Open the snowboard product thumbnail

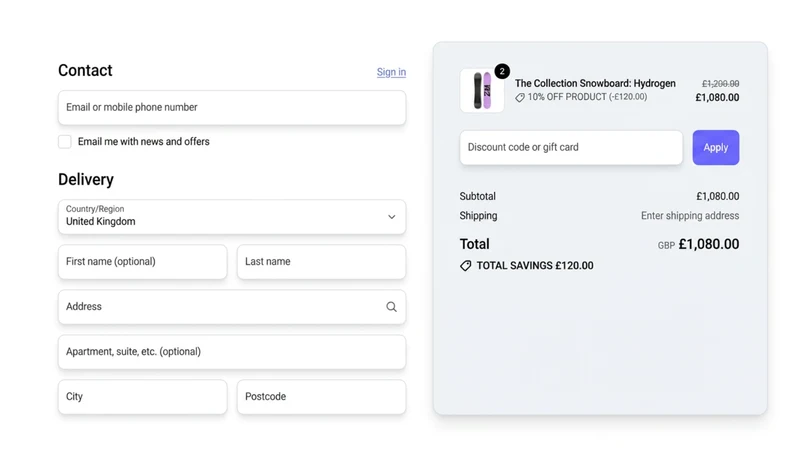pyautogui.click(x=482, y=91)
